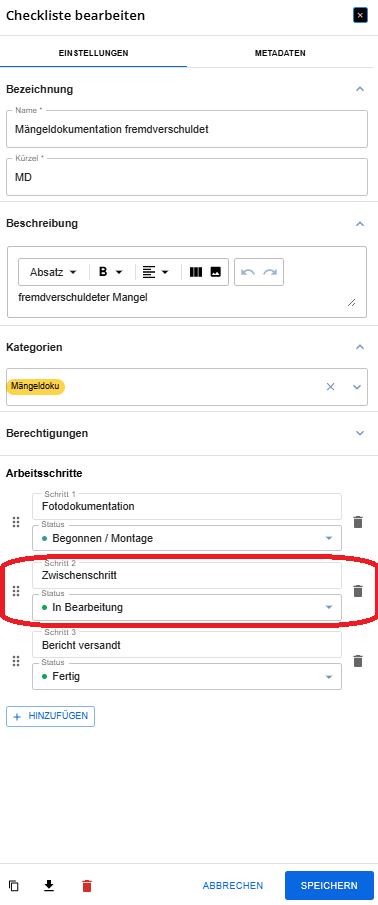Image resolution: width=378 pixels, height=905 pixels.
Task: Grab the drag handle of Bericht versandt step
Action: (x=16, y=661)
